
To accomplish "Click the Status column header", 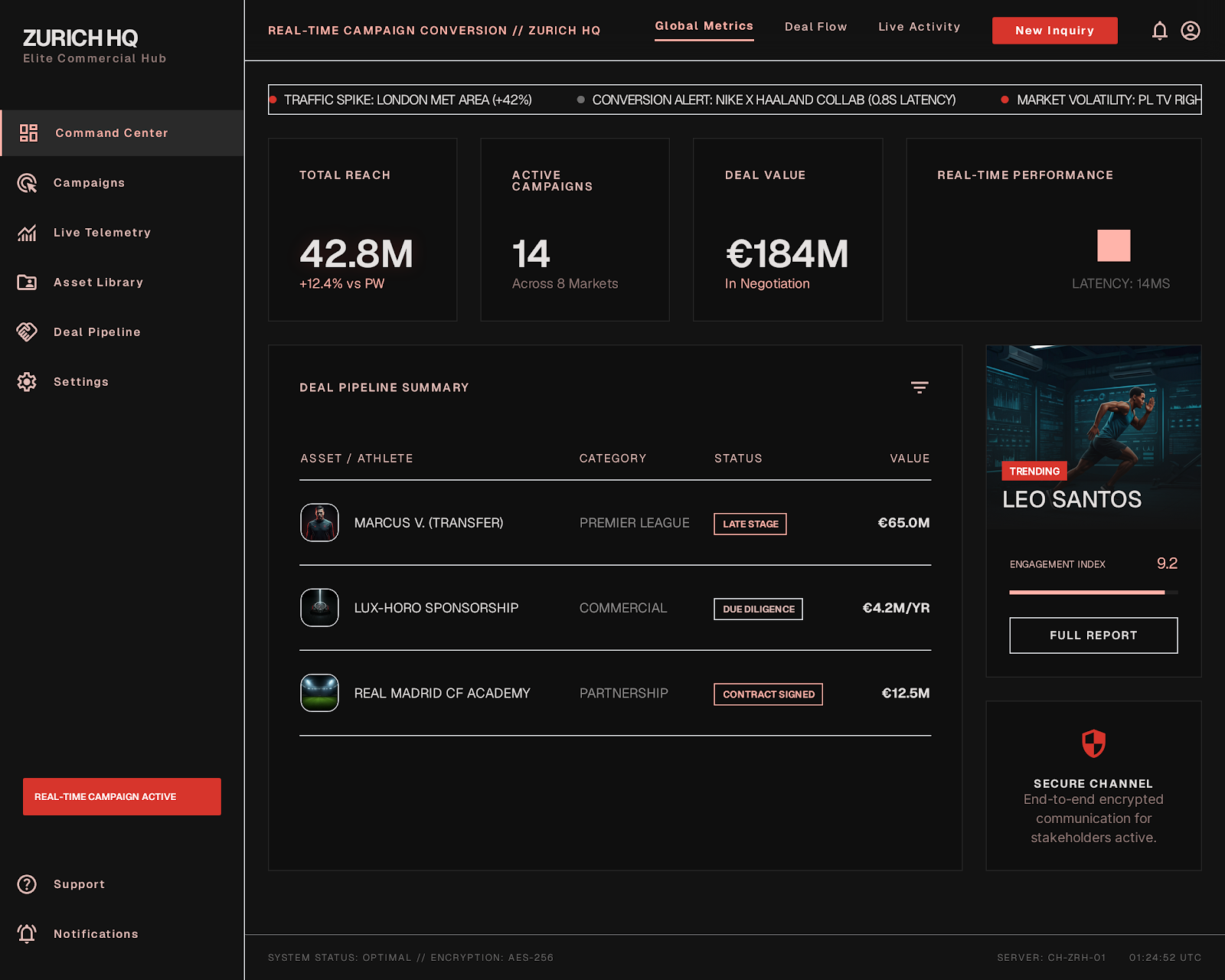I will point(738,459).
